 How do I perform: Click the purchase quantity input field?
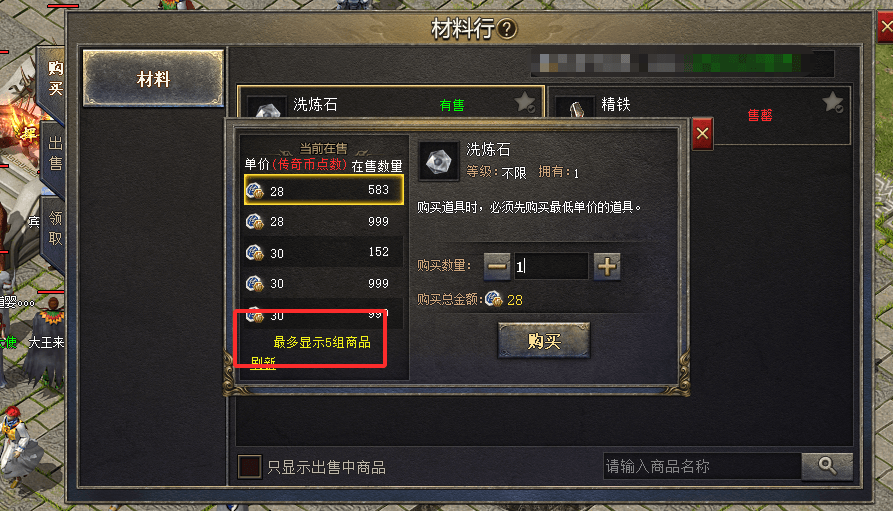click(x=551, y=266)
